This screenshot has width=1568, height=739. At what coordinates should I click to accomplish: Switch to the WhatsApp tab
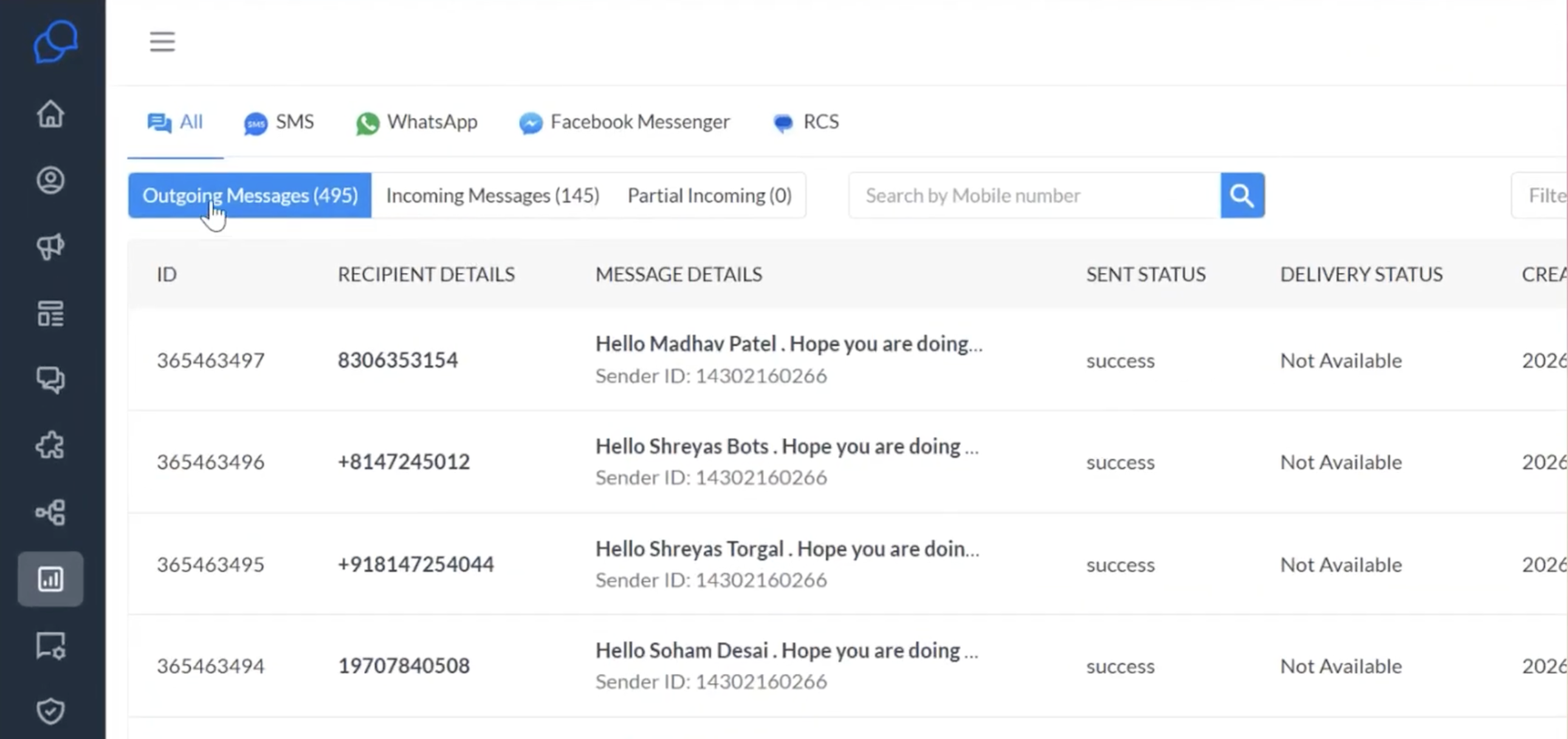[417, 122]
